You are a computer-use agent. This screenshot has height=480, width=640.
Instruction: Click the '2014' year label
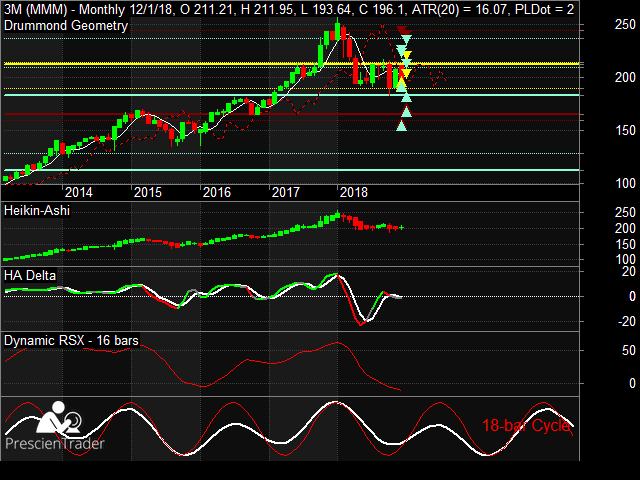[x=79, y=192]
